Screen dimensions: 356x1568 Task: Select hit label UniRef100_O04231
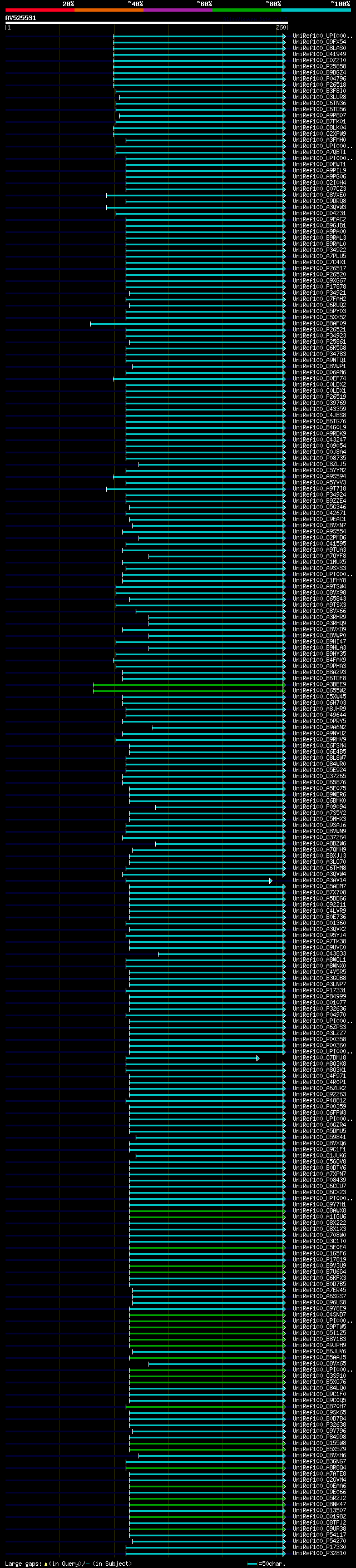[x=319, y=213]
